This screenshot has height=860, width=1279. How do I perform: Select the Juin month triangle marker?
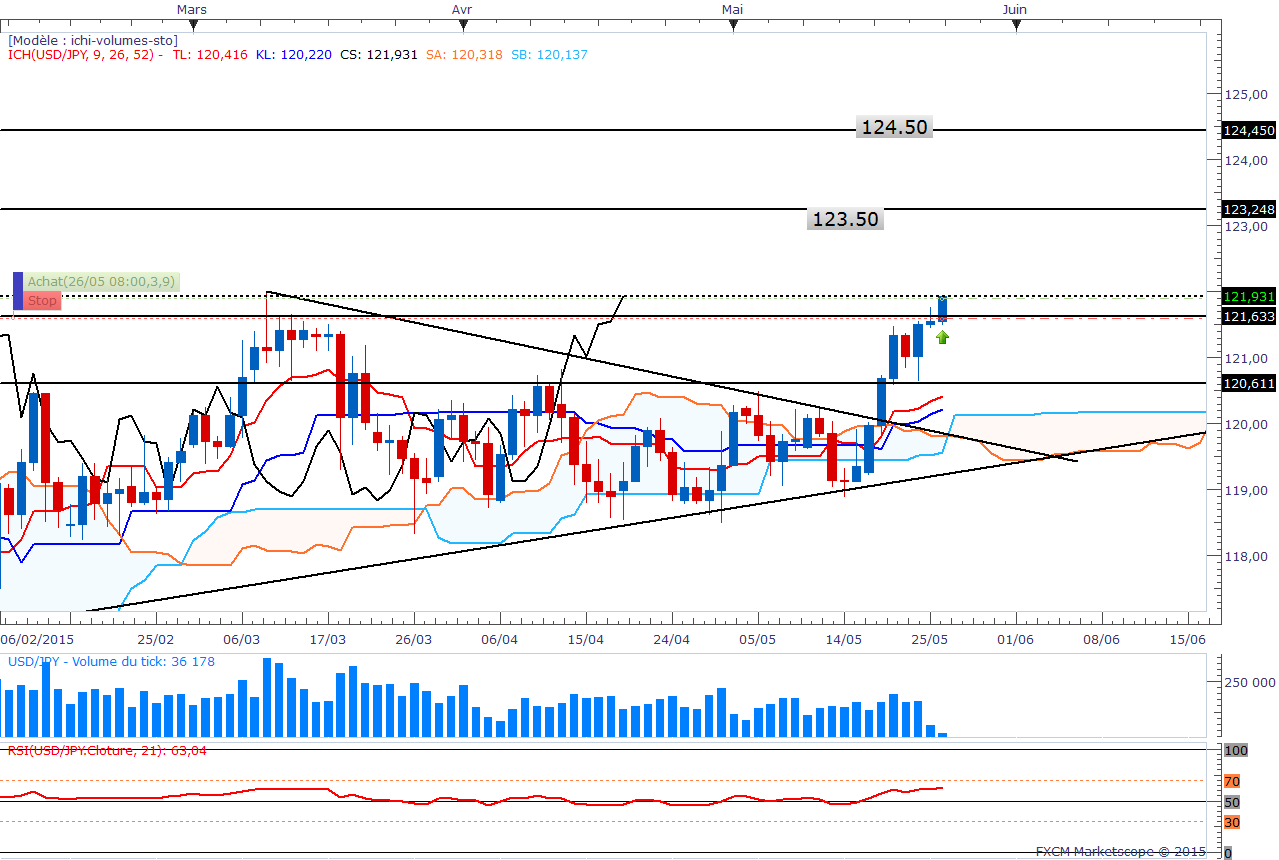tap(1015, 26)
